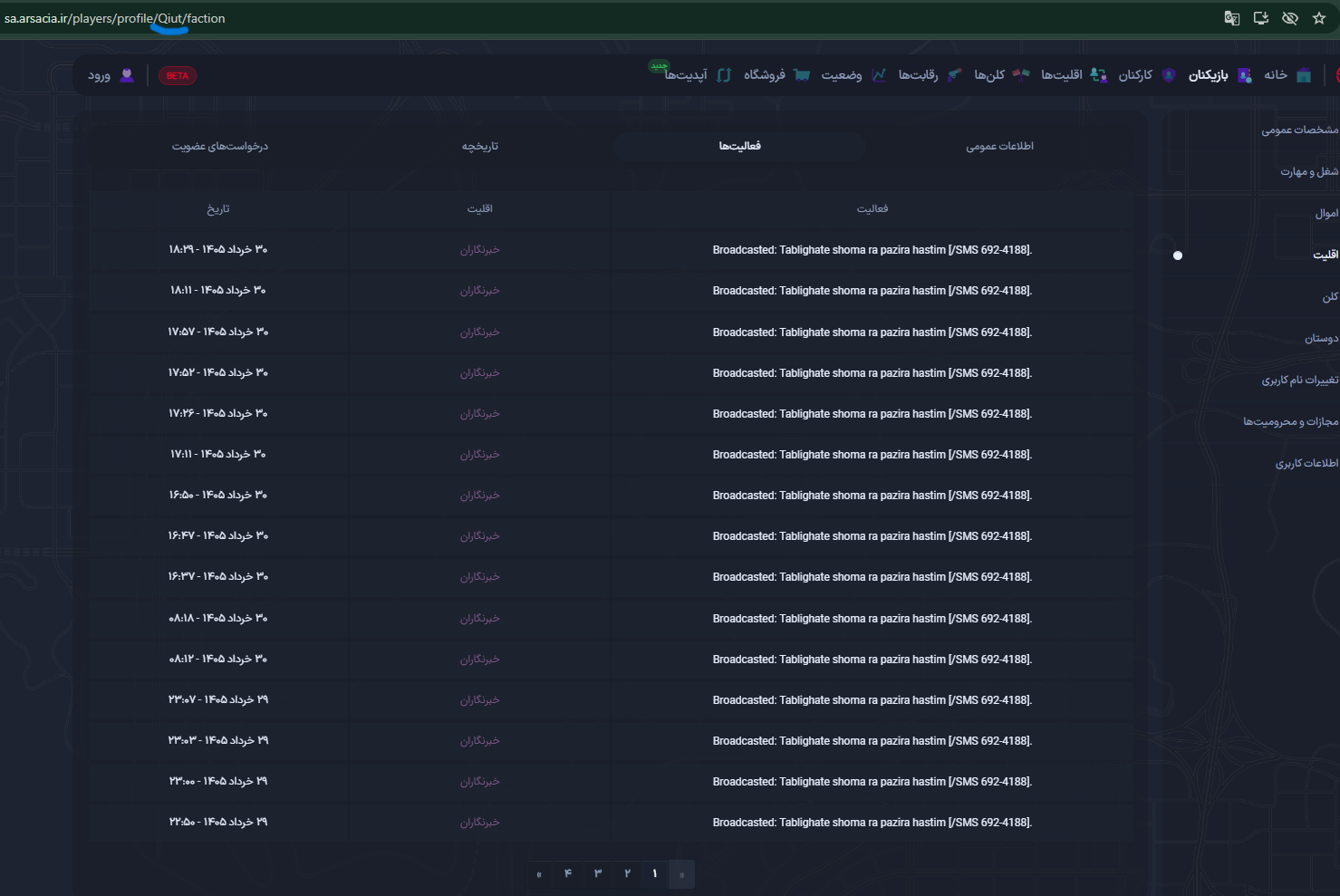Open the home (خانه) icon in navbar

pyautogui.click(x=1304, y=75)
